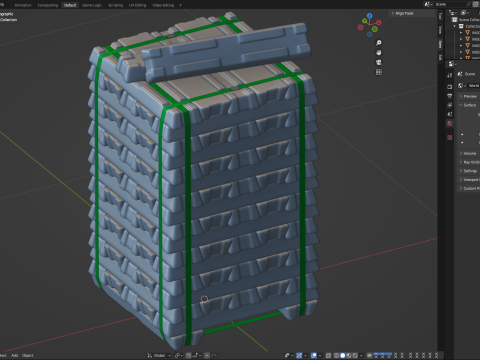The width and height of the screenshot is (480, 360).
Task: Open the Output properties tab (printer icon)
Action: click(450, 96)
